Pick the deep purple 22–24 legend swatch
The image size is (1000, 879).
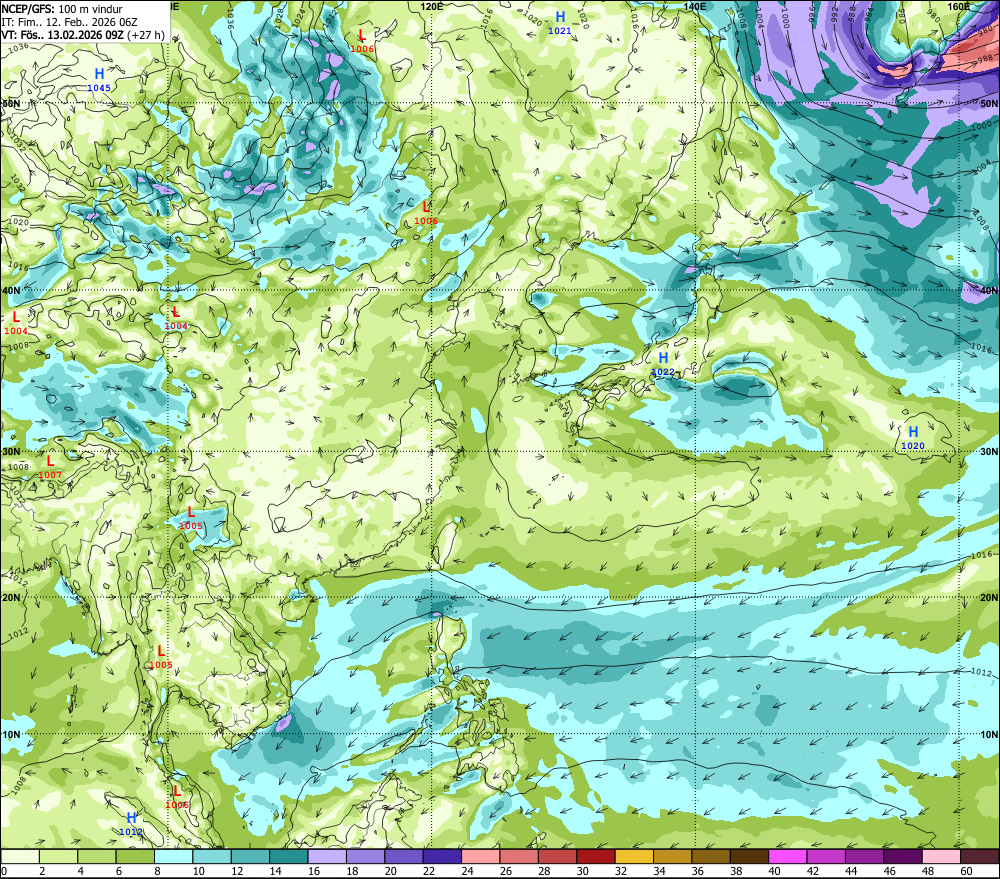(x=443, y=856)
